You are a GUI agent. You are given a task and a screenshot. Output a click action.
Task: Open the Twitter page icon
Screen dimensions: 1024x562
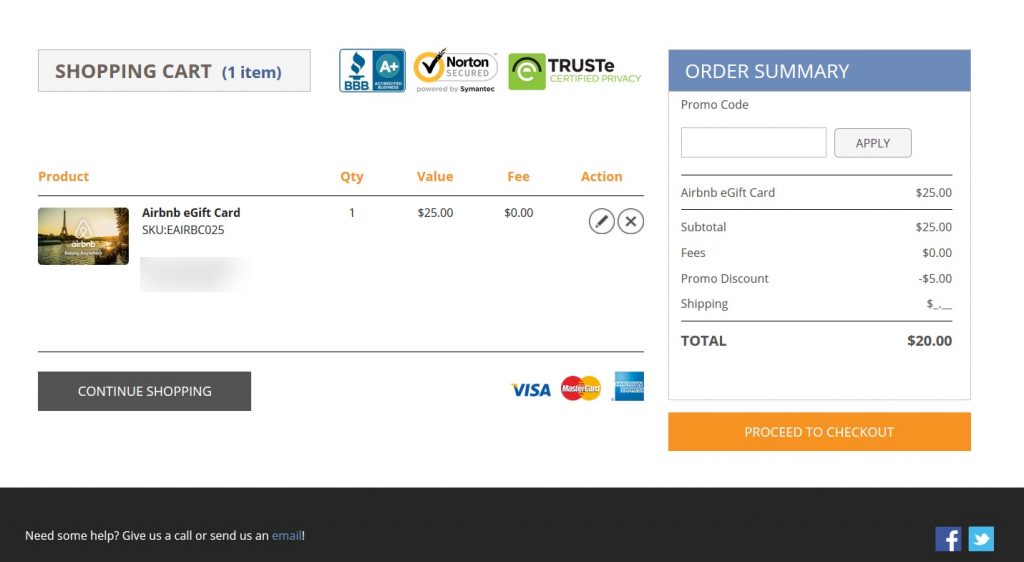[x=981, y=539]
